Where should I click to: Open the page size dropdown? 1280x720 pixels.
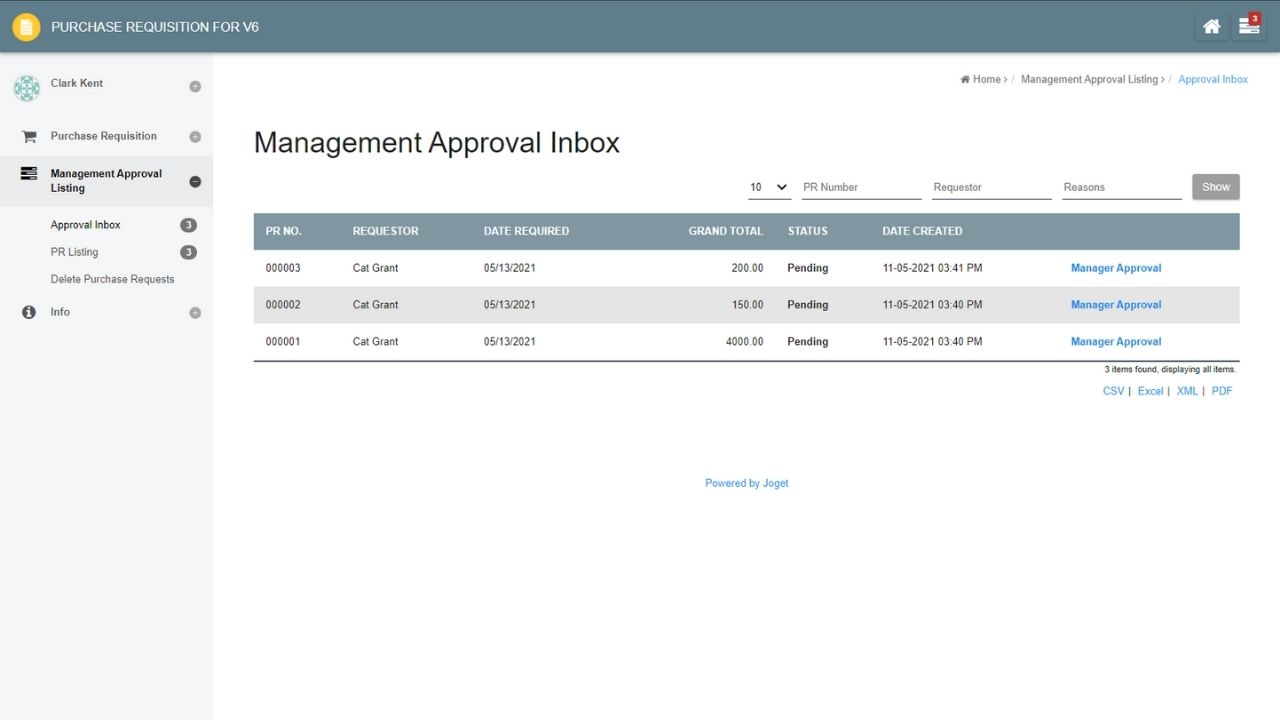click(769, 187)
